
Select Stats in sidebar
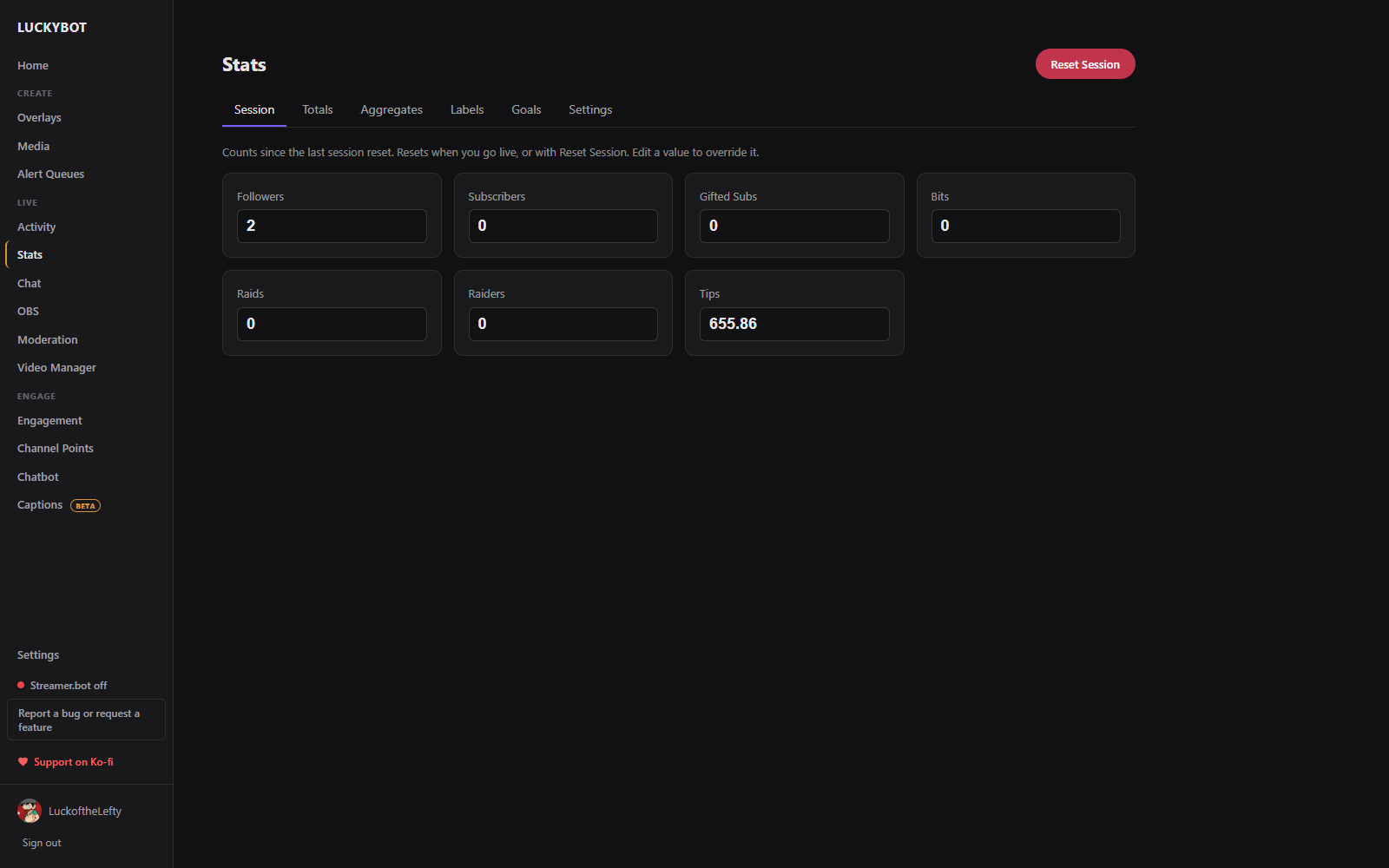tap(30, 254)
